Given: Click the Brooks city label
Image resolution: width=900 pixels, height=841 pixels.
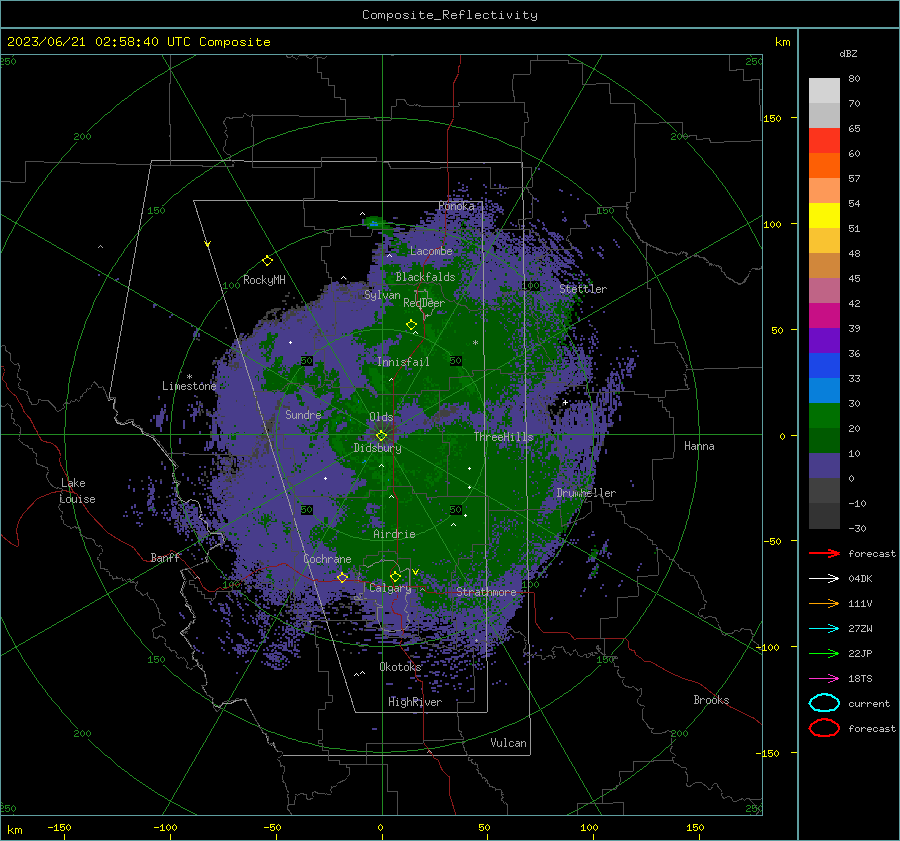Looking at the screenshot, I should pos(711,700).
